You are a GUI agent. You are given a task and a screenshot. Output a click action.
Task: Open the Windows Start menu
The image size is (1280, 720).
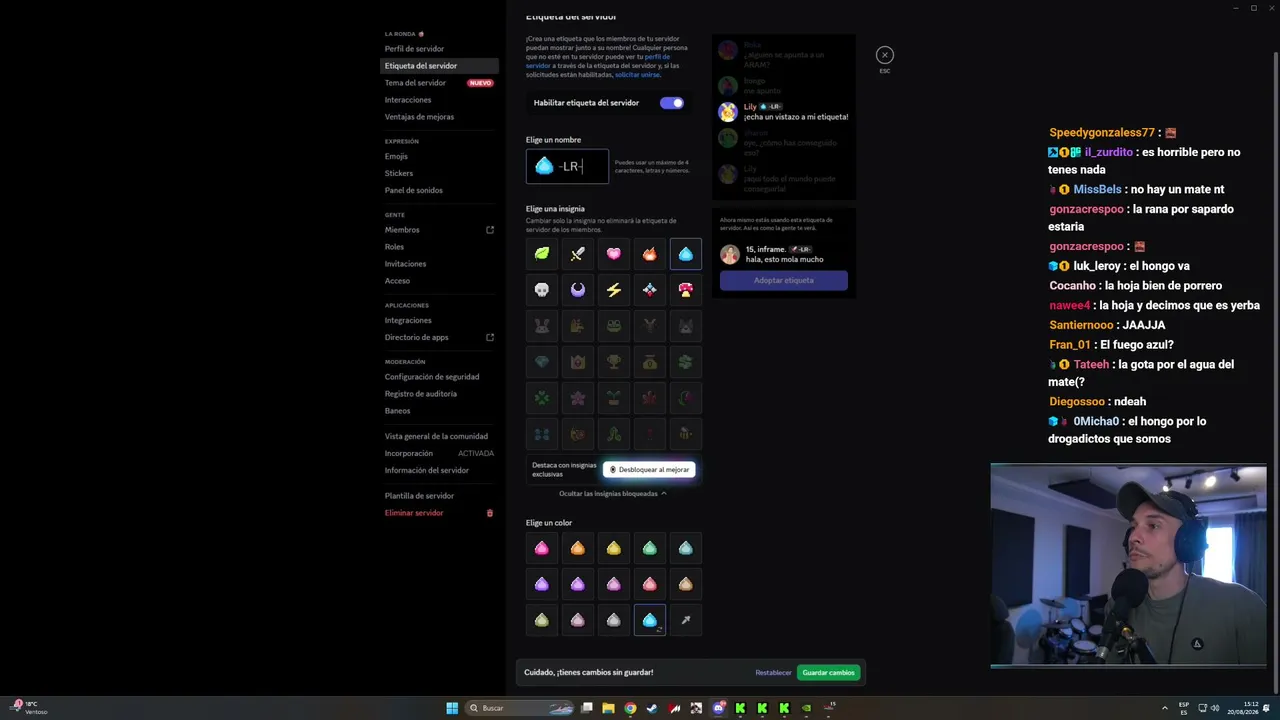452,708
